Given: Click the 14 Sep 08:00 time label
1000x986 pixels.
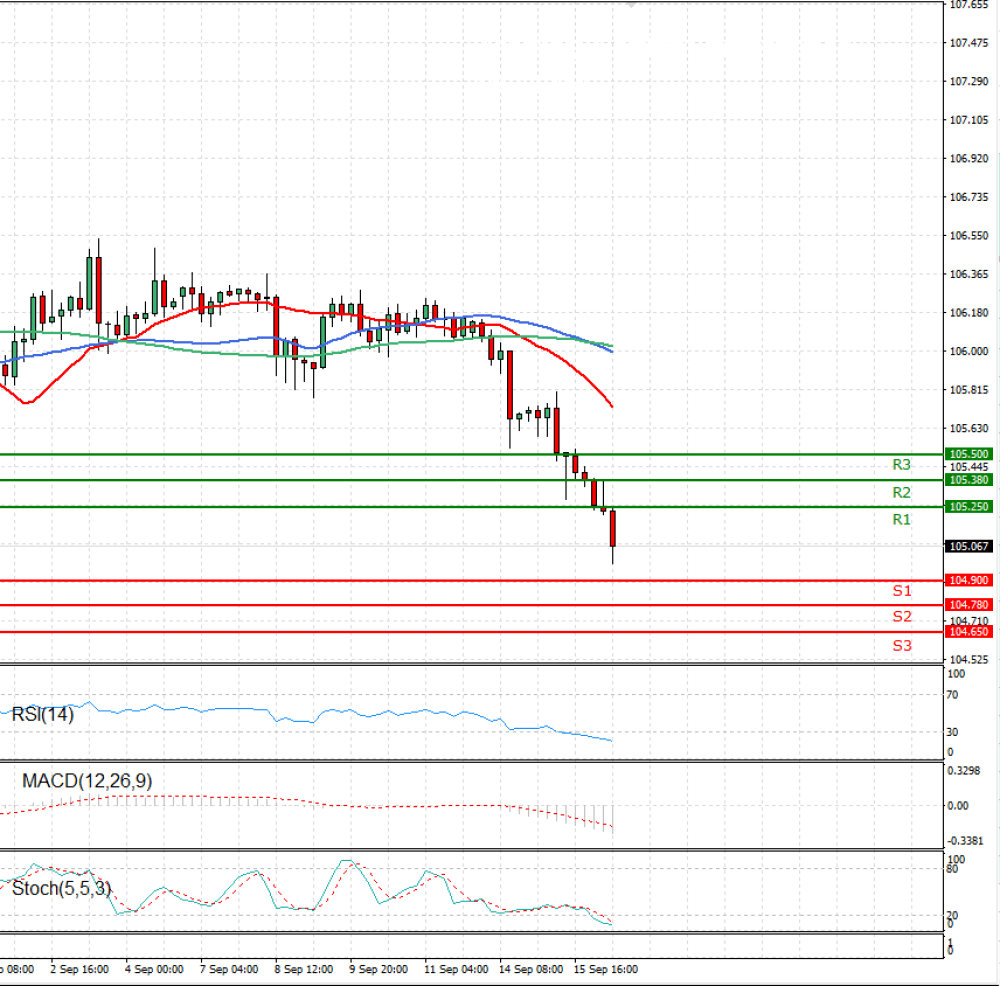Looking at the screenshot, I should pos(531,969).
